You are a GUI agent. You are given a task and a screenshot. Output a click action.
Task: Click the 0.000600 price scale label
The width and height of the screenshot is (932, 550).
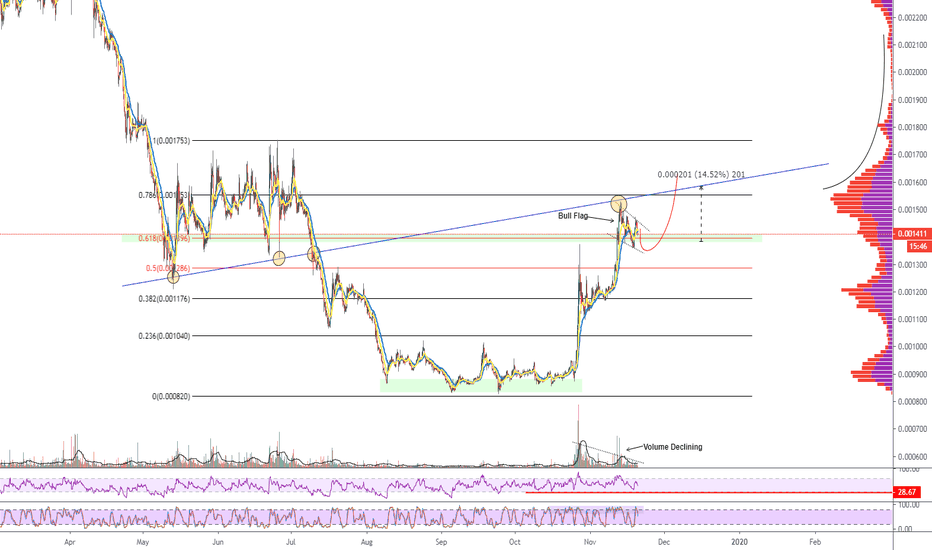(912, 457)
